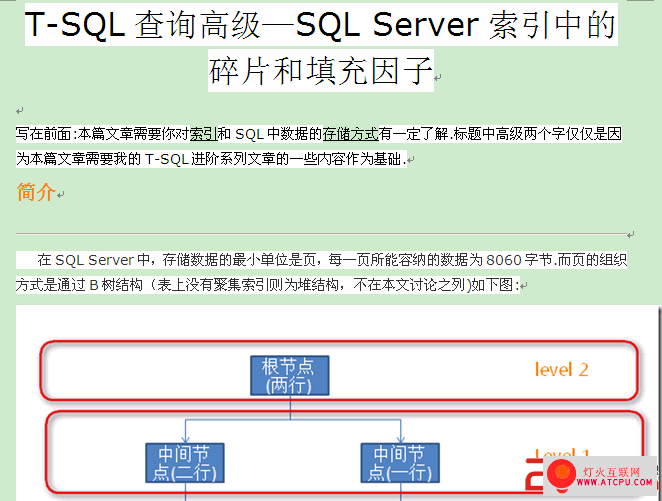Image resolution: width=662 pixels, height=501 pixels.
Task: Click the title line T-SQL 查询高级
Action: click(142, 25)
